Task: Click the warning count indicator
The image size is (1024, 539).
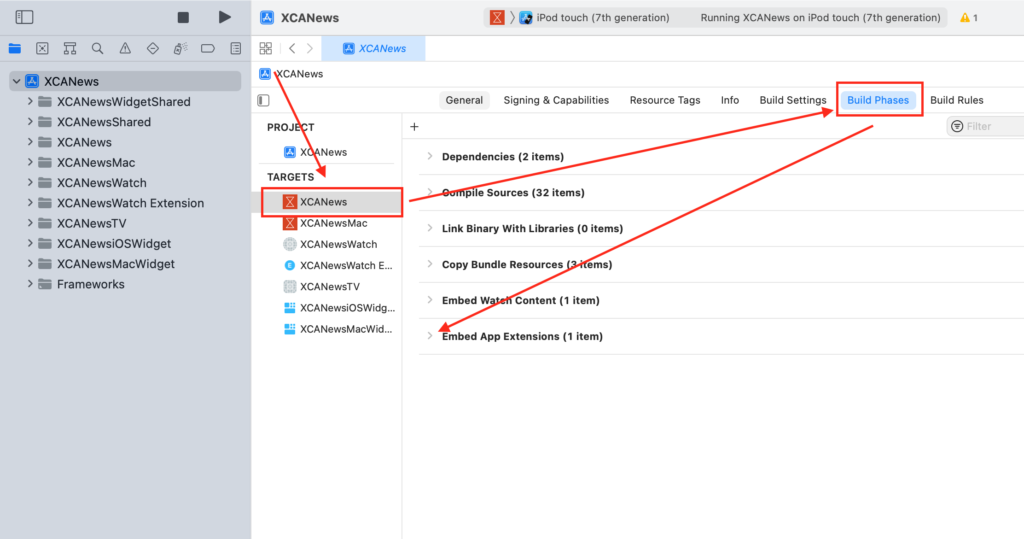Action: [x=968, y=18]
